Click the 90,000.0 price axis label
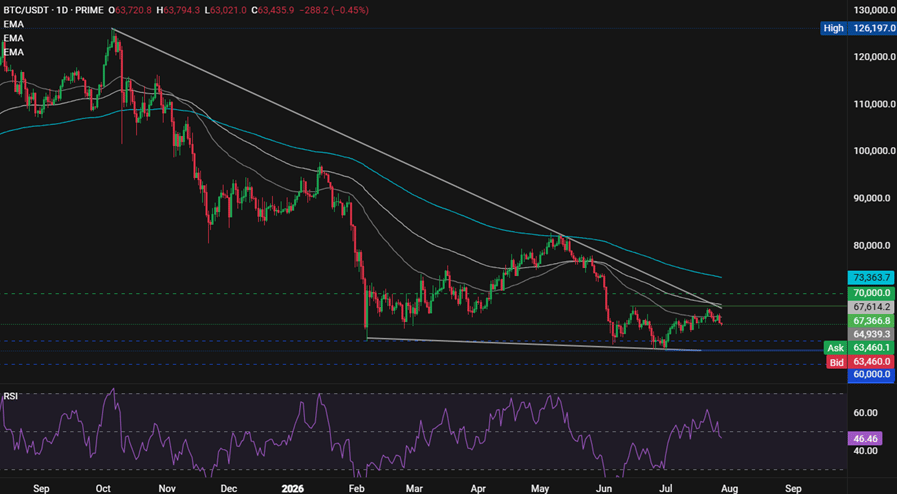This screenshot has width=897, height=494. 872,198
